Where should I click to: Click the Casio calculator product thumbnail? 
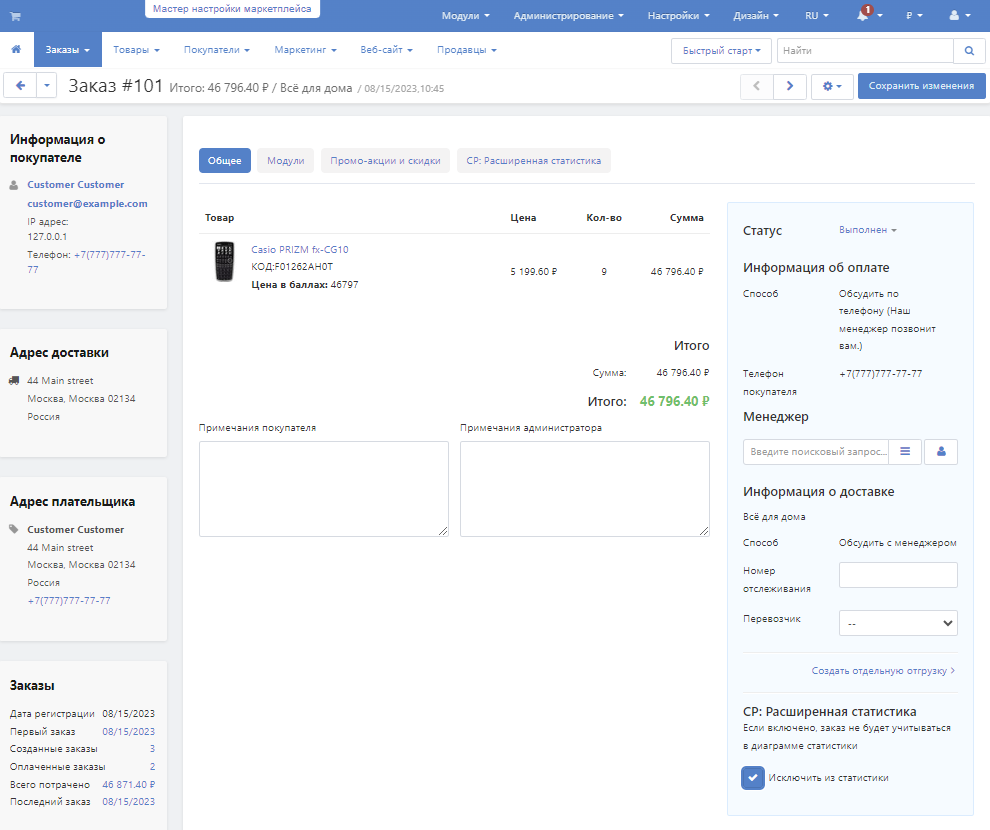pos(224,262)
